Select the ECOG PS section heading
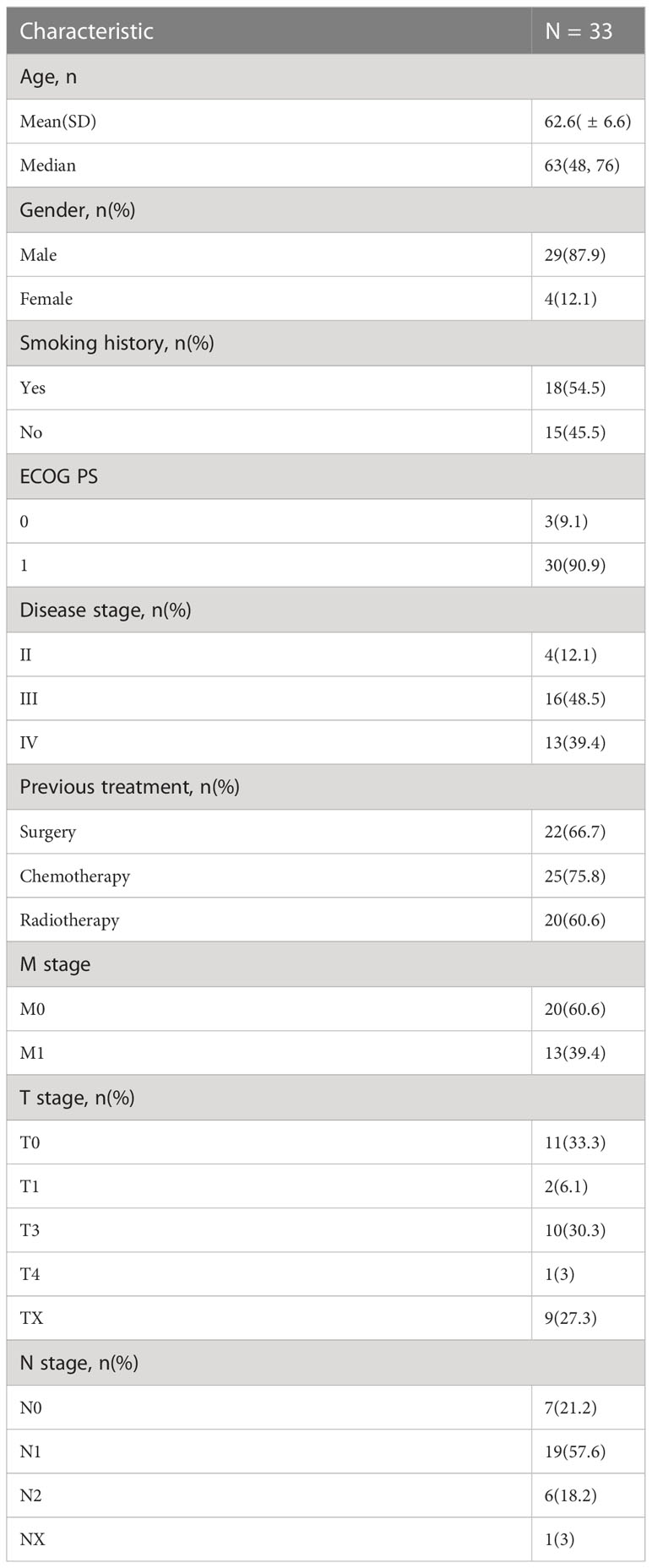The width and height of the screenshot is (652, 1568). pyautogui.click(x=59, y=477)
